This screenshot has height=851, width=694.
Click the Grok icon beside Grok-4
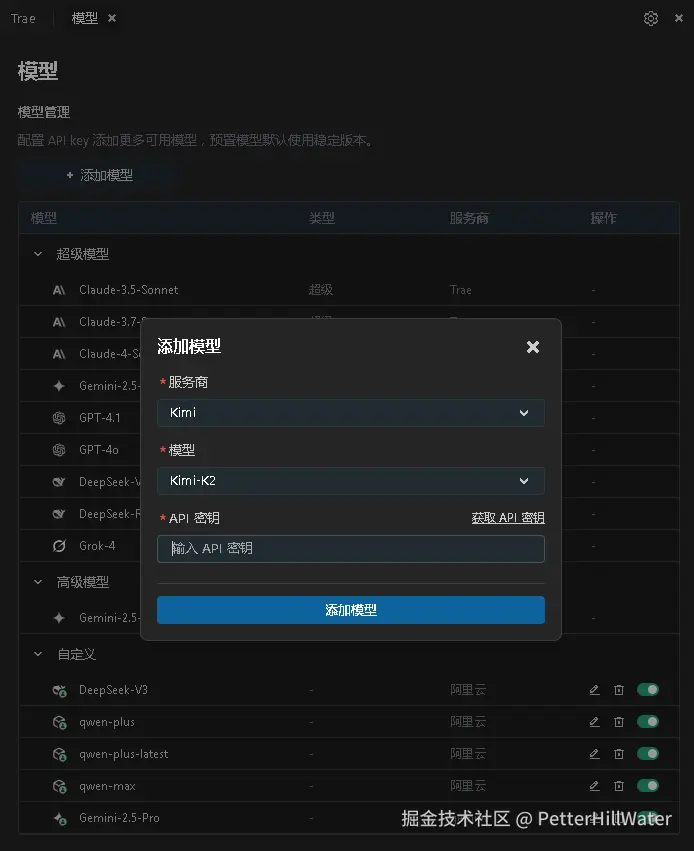click(x=59, y=546)
